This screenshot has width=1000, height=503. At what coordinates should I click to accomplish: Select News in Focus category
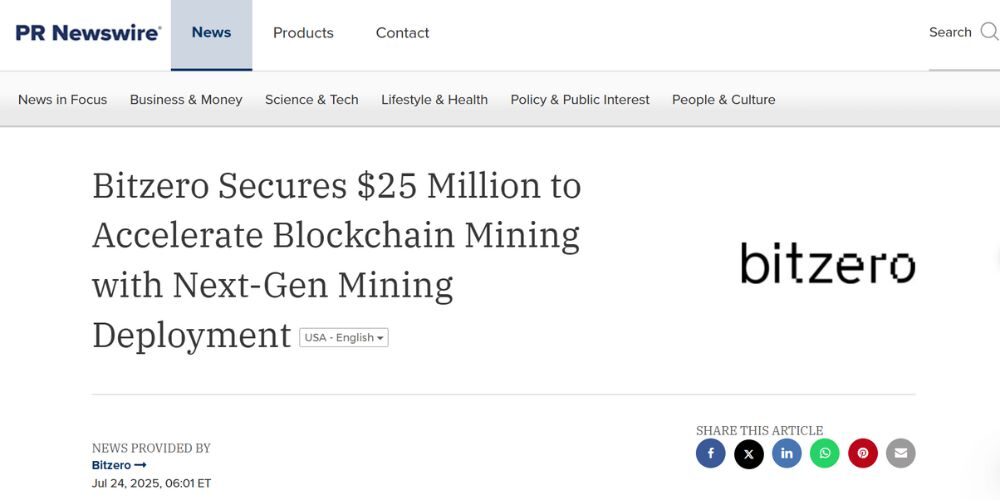(x=62, y=100)
